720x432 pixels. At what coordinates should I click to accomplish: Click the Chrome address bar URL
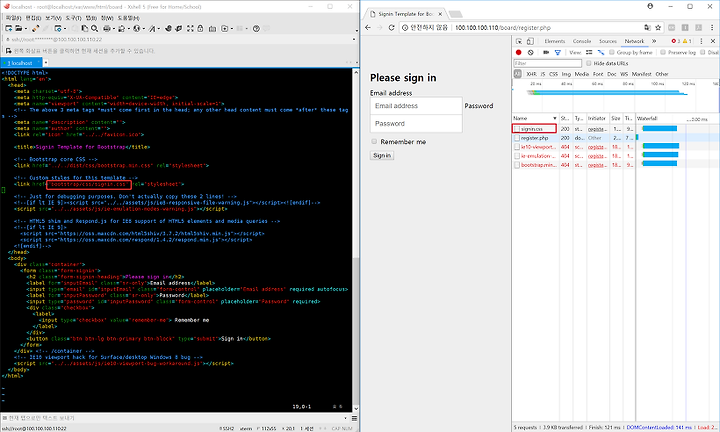503,28
